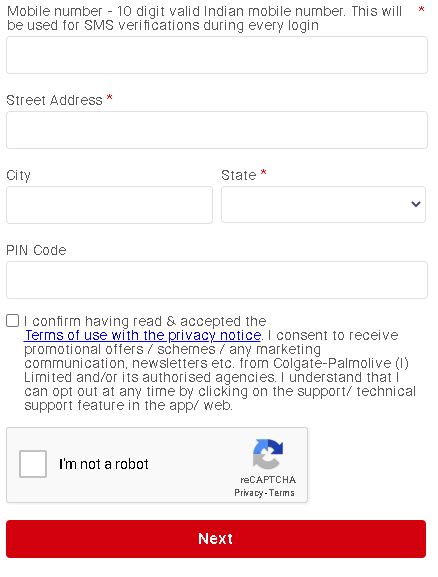Tick the terms of use confirmation checkbox

click(x=13, y=321)
